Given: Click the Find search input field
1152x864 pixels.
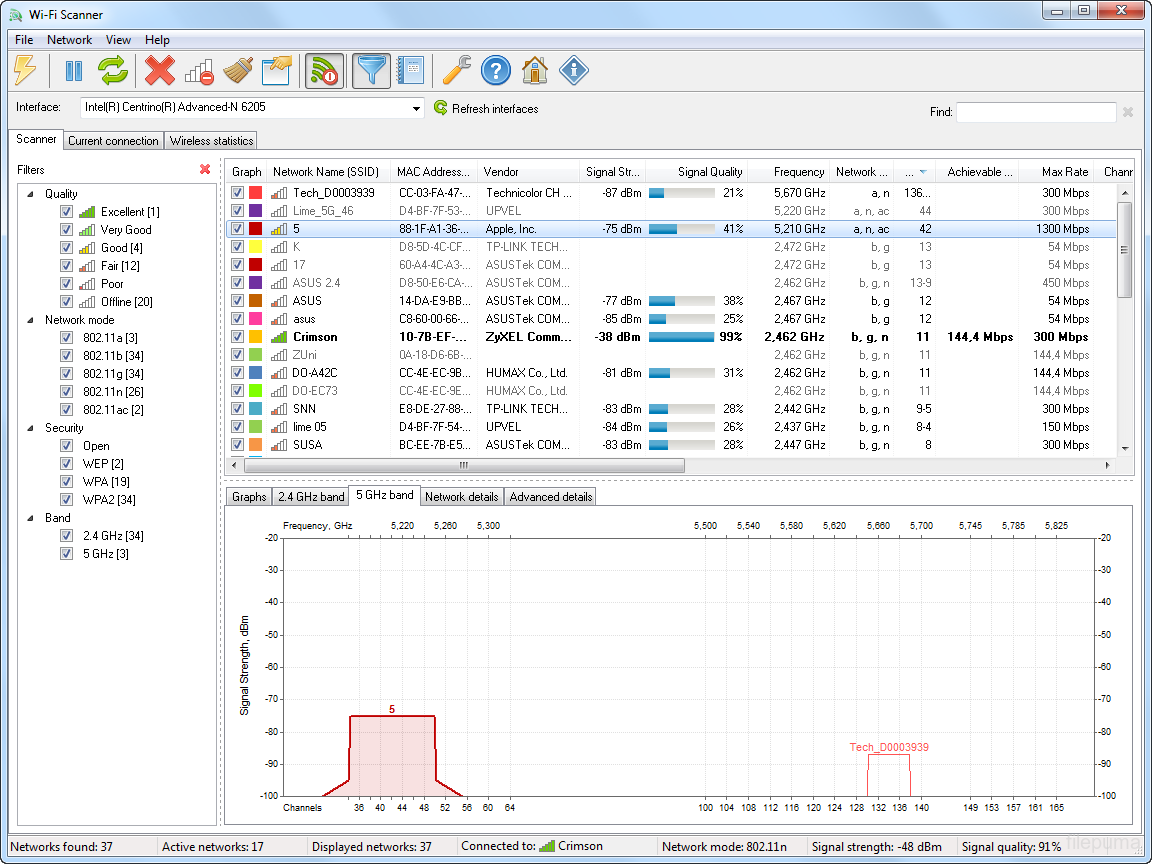Looking at the screenshot, I should pos(1035,112).
